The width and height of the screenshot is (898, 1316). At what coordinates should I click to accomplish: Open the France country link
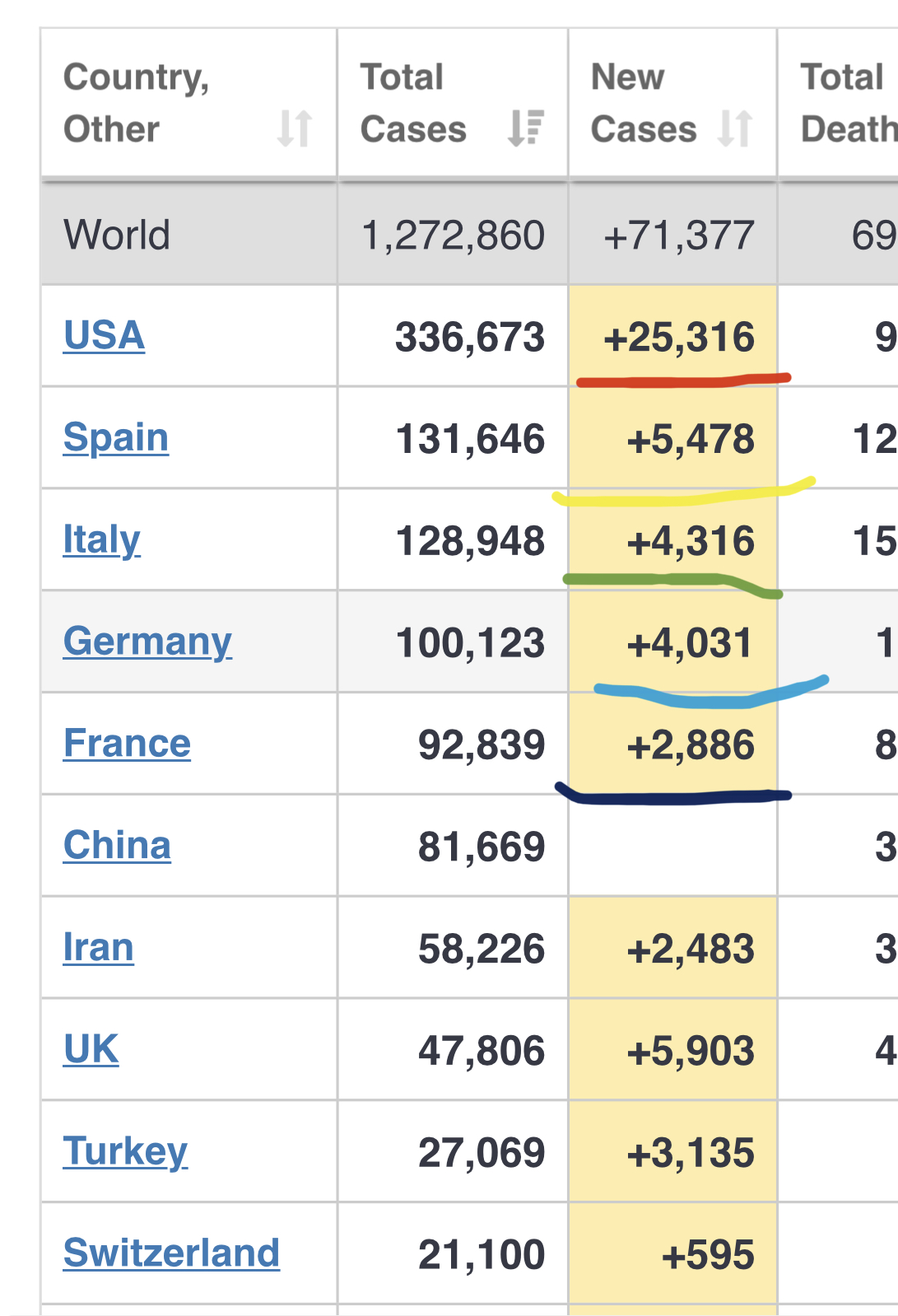[128, 744]
